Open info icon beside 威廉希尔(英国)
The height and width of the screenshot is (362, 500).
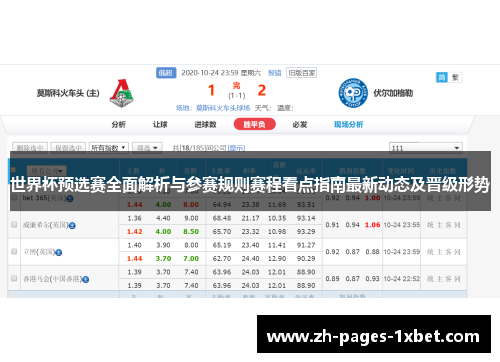pos(72,226)
